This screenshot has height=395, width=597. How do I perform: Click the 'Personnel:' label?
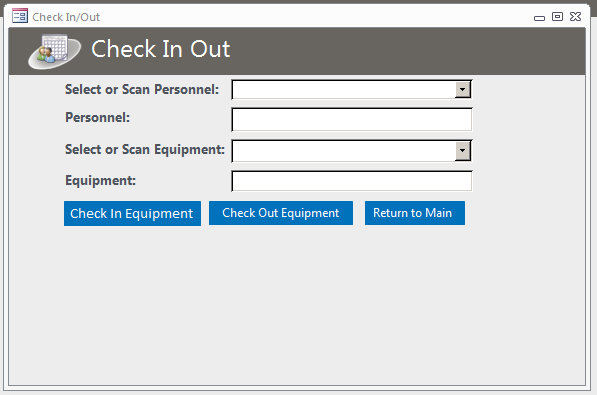(97, 118)
